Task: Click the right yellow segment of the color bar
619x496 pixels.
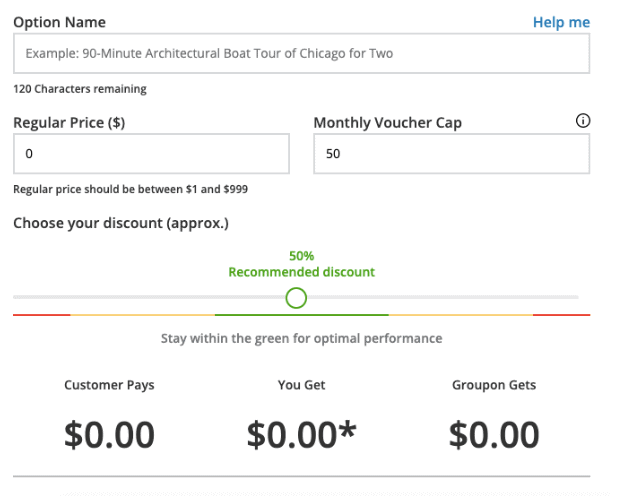Action: (x=461, y=315)
